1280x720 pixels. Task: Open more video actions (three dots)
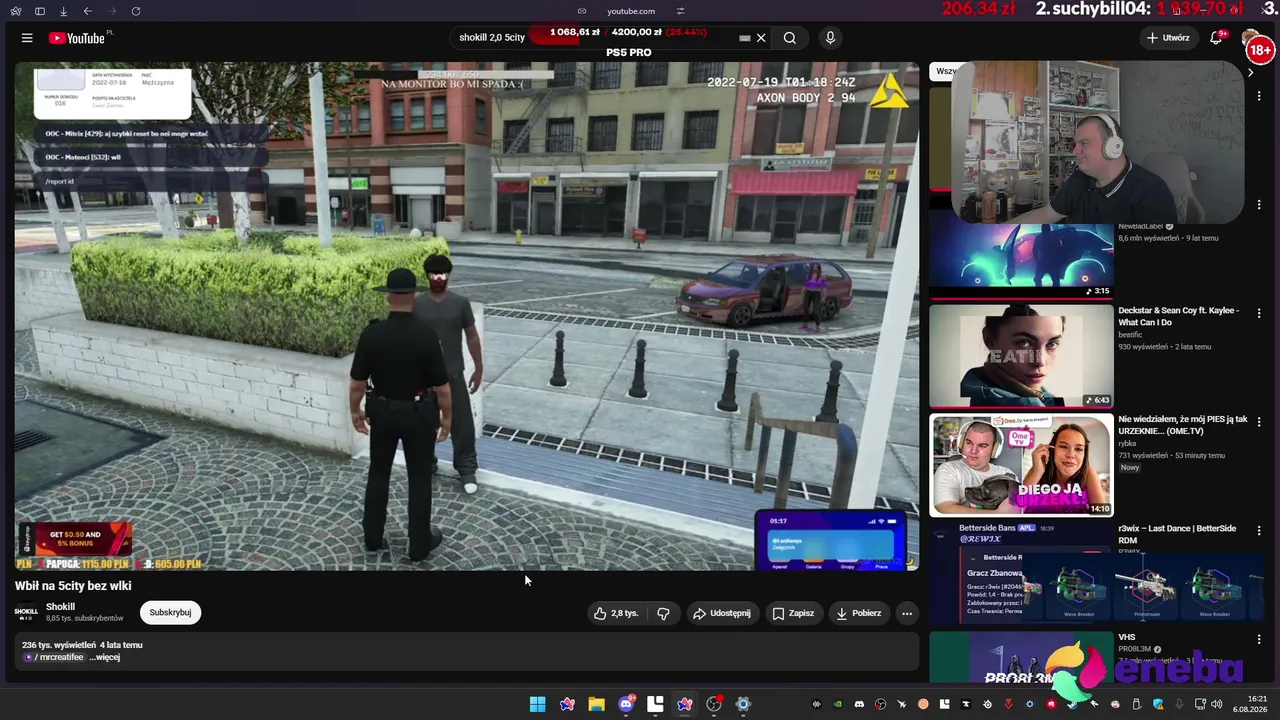tap(907, 613)
